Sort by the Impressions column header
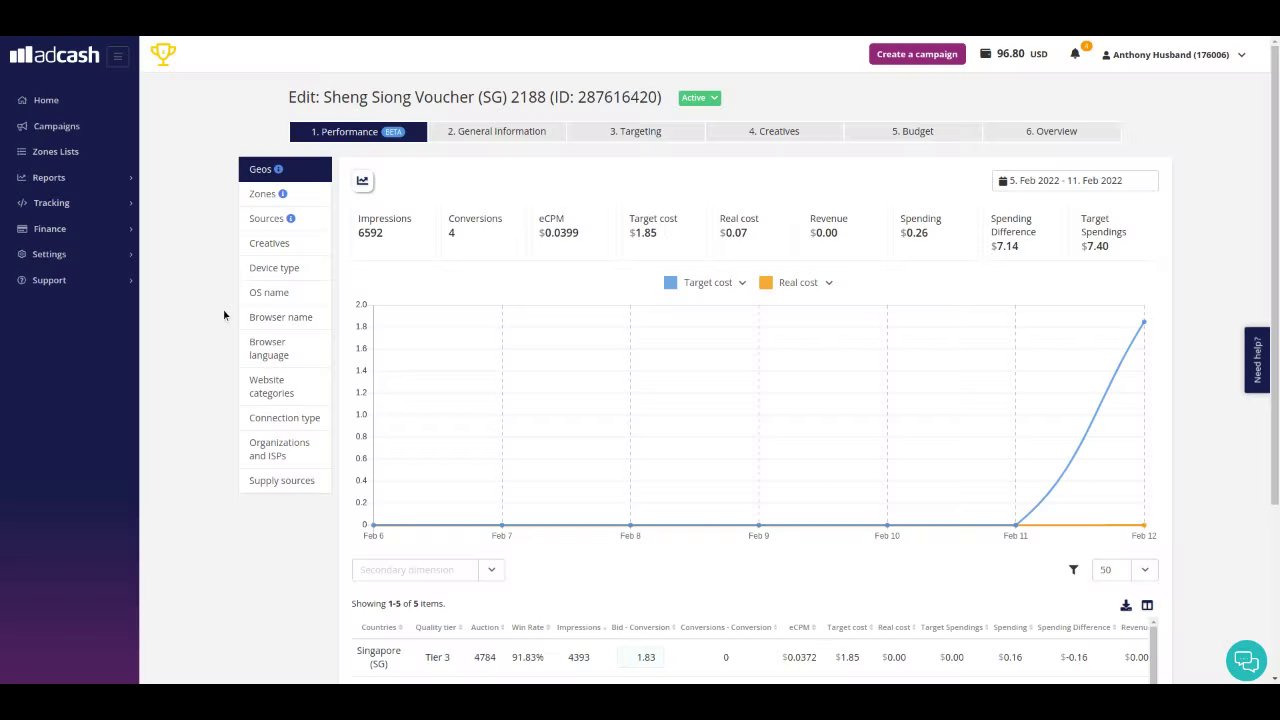The width and height of the screenshot is (1280, 720). [580, 628]
